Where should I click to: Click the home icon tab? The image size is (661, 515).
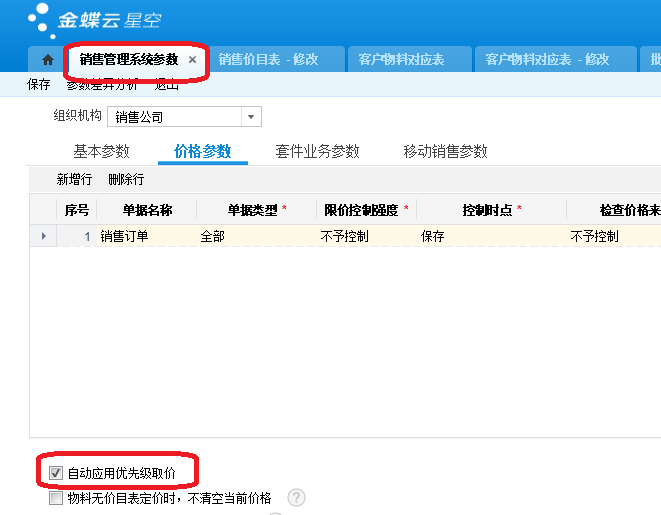click(47, 60)
